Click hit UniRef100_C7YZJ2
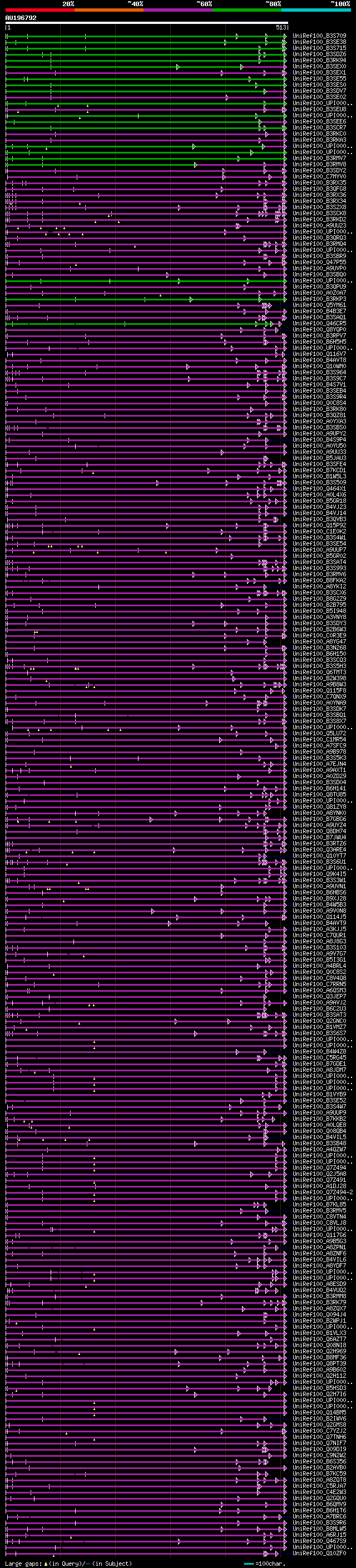356x1568 pixels. [x=319, y=1431]
